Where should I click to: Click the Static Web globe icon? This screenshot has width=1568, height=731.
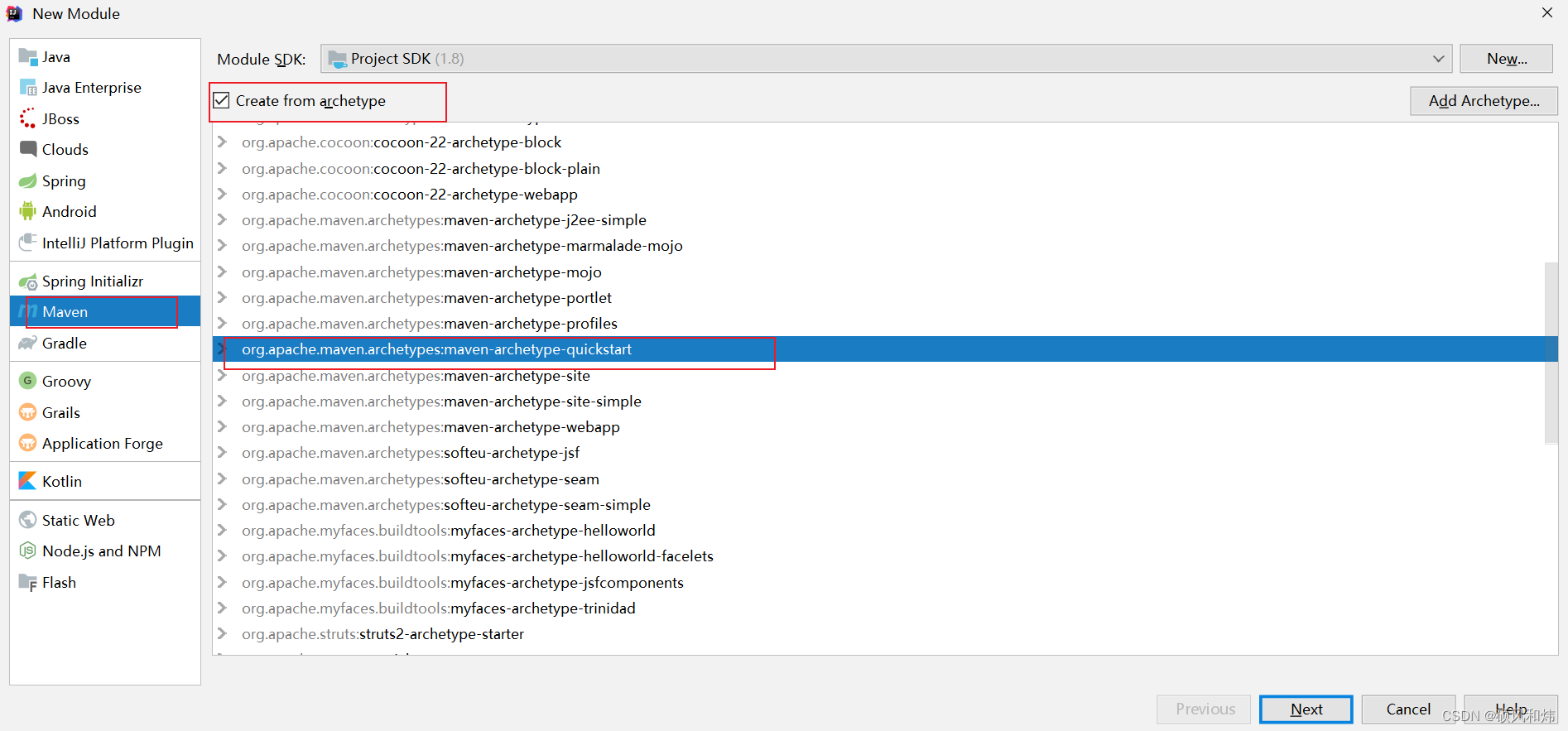[x=28, y=520]
